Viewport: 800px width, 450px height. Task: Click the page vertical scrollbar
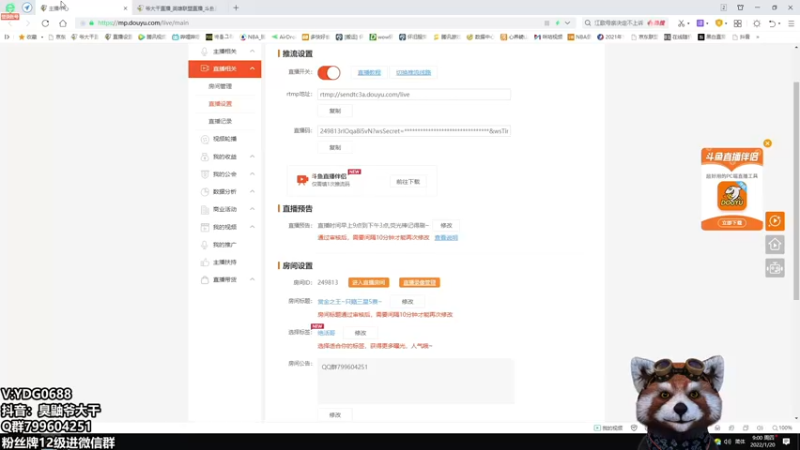click(x=796, y=190)
